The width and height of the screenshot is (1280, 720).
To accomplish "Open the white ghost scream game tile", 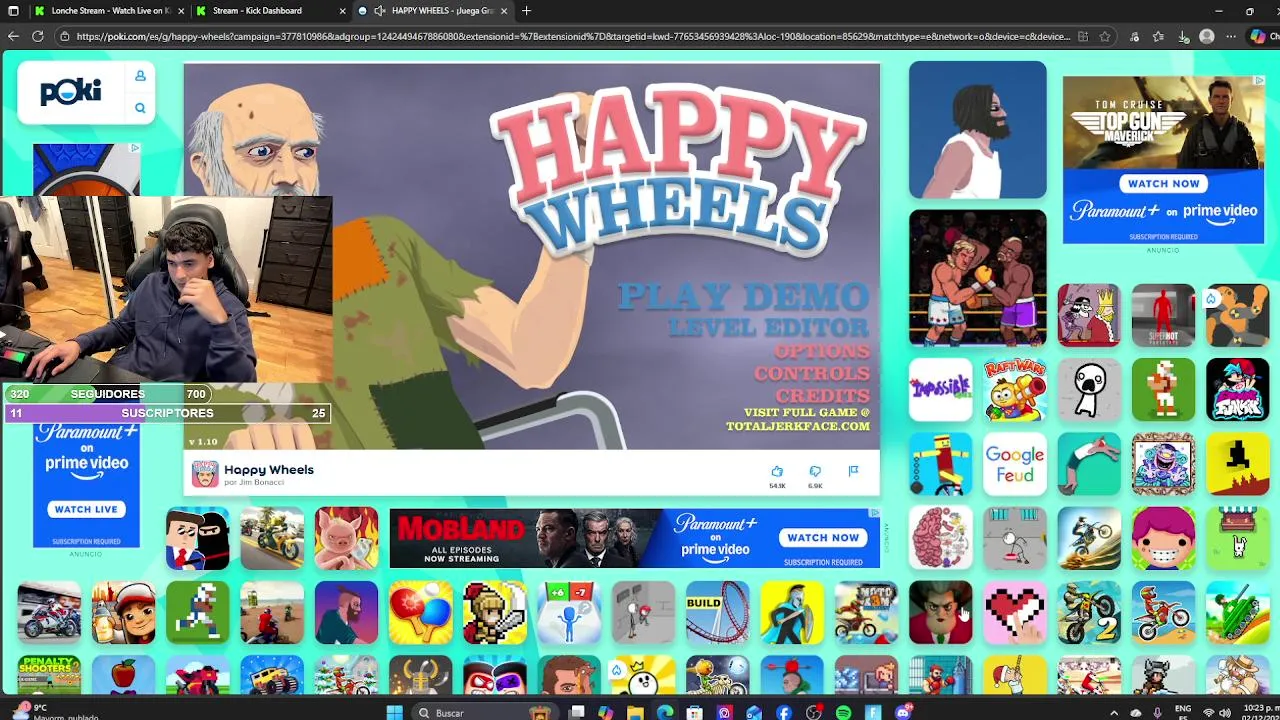I will point(1089,390).
